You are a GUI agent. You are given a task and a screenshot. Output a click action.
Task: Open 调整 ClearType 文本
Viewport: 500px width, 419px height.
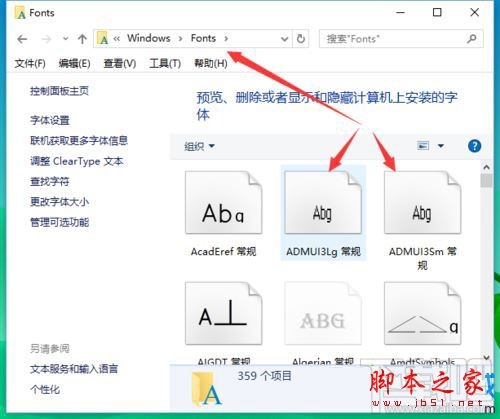point(77,161)
